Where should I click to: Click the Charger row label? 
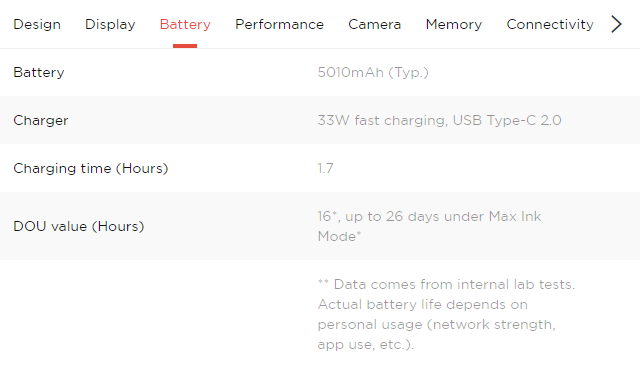tap(41, 120)
